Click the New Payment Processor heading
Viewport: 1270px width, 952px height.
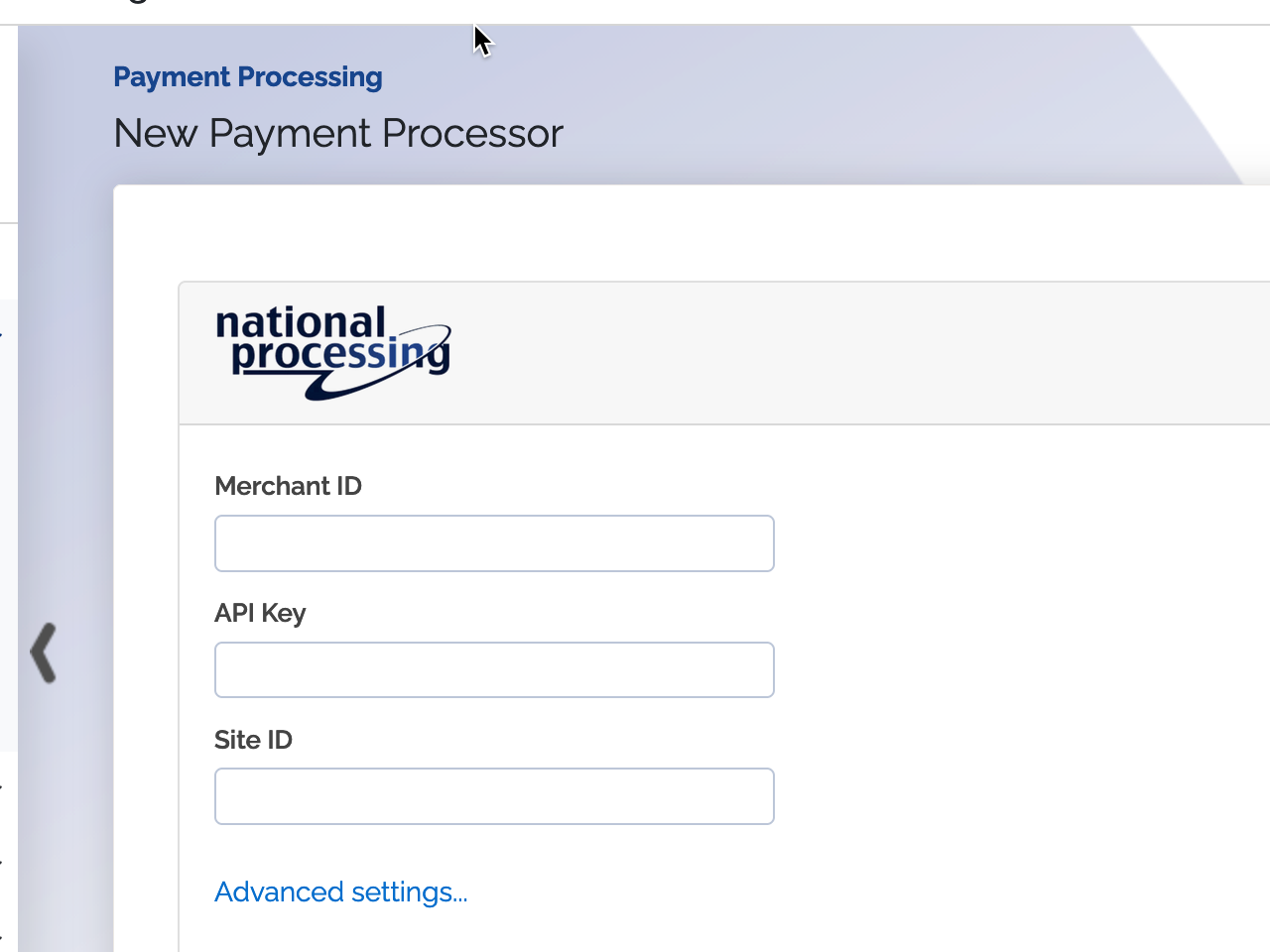coord(338,134)
